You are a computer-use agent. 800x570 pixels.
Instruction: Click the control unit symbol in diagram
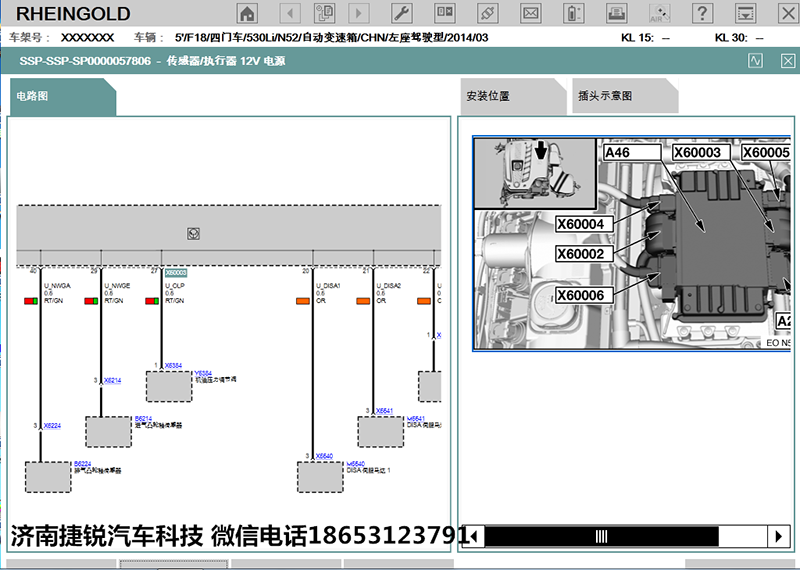pos(193,234)
